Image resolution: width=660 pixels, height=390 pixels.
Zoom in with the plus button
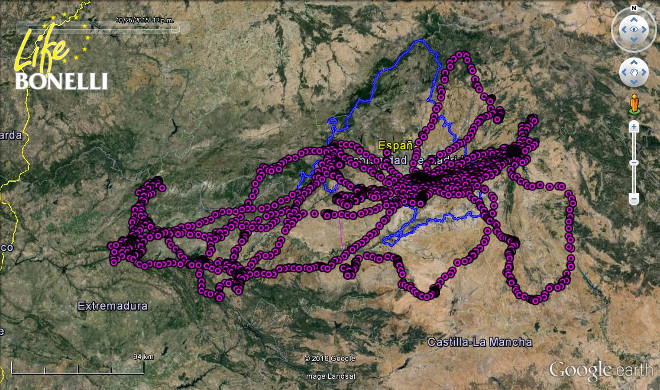click(x=634, y=127)
